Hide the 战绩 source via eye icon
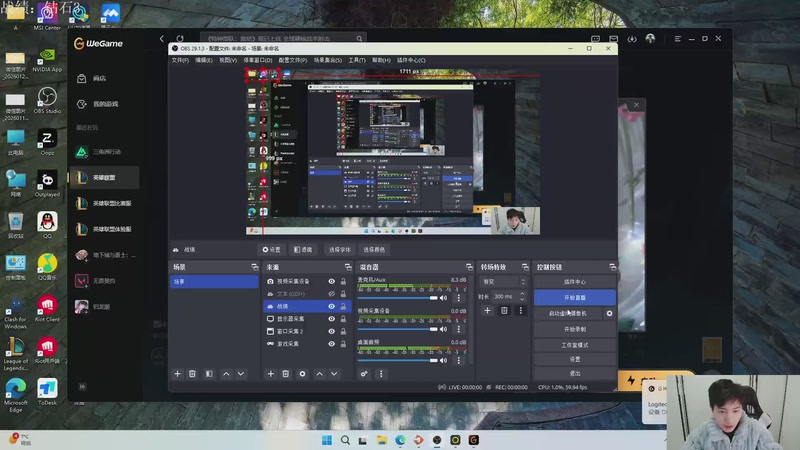This screenshot has width=800, height=450. [x=332, y=306]
